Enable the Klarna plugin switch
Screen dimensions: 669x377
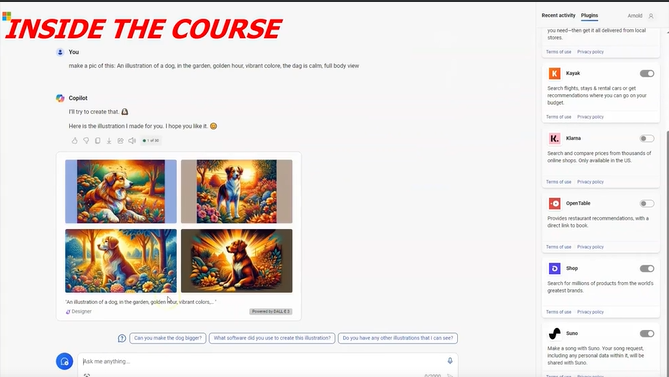click(x=647, y=138)
